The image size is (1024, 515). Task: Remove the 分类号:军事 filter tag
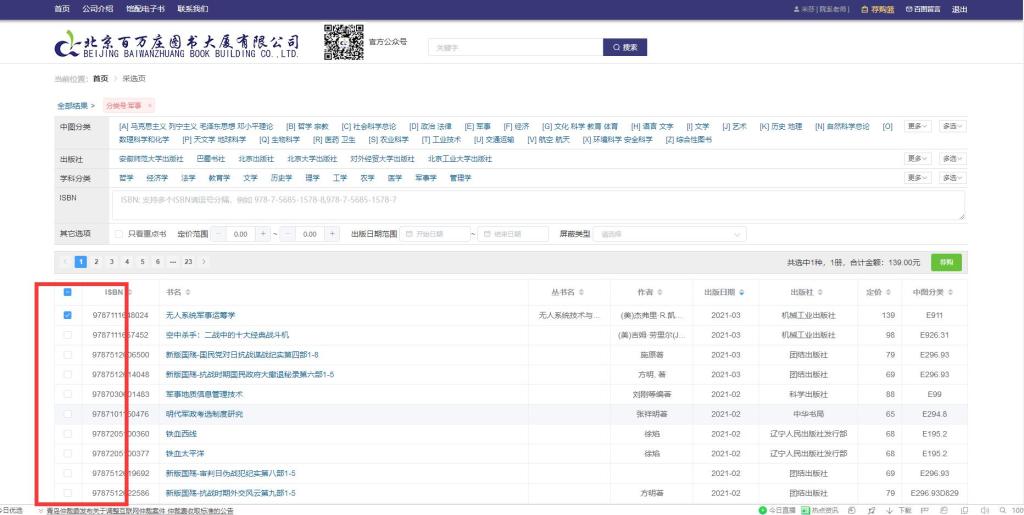coord(150,105)
